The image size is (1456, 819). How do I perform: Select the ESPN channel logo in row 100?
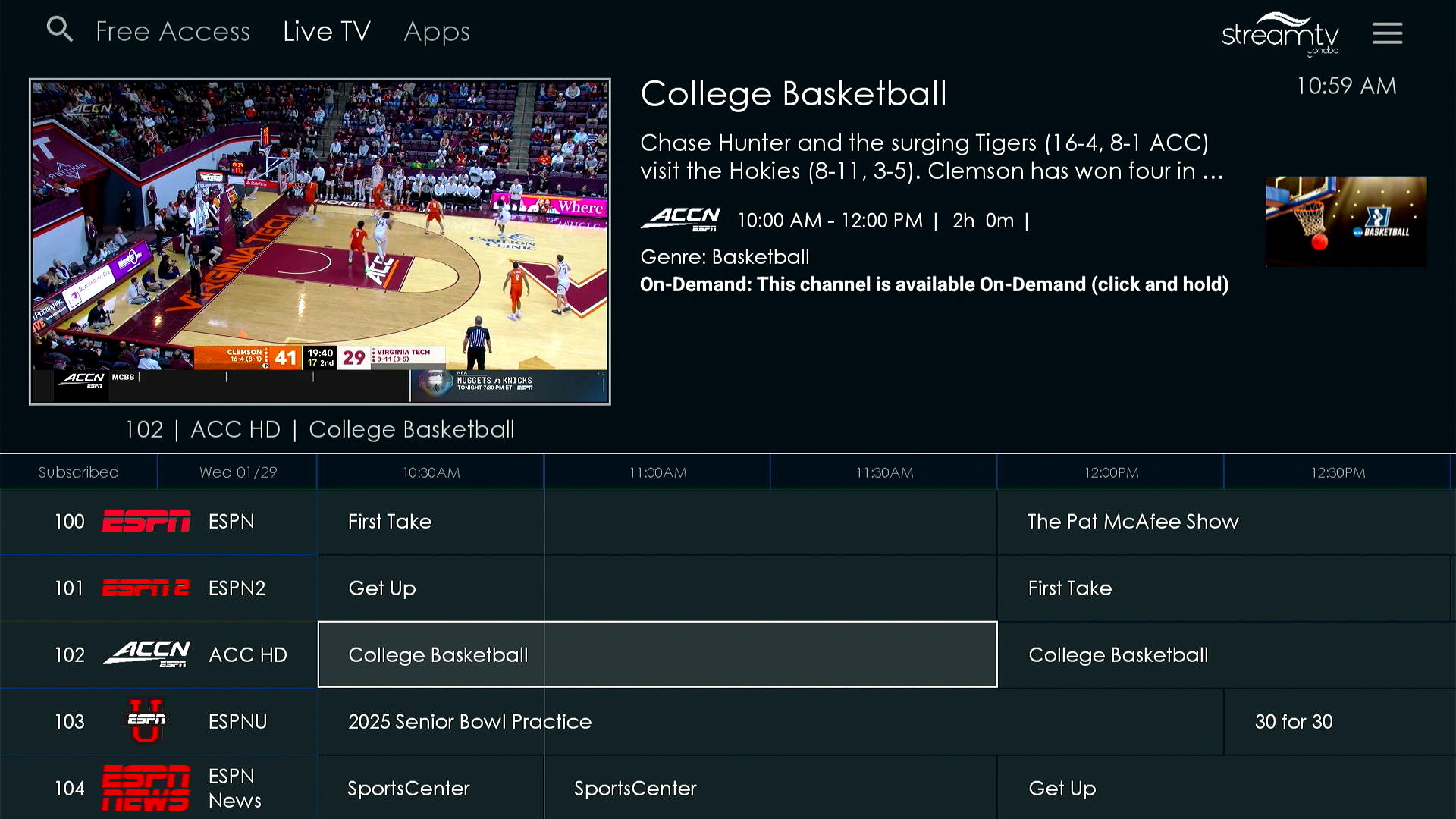pyautogui.click(x=146, y=521)
